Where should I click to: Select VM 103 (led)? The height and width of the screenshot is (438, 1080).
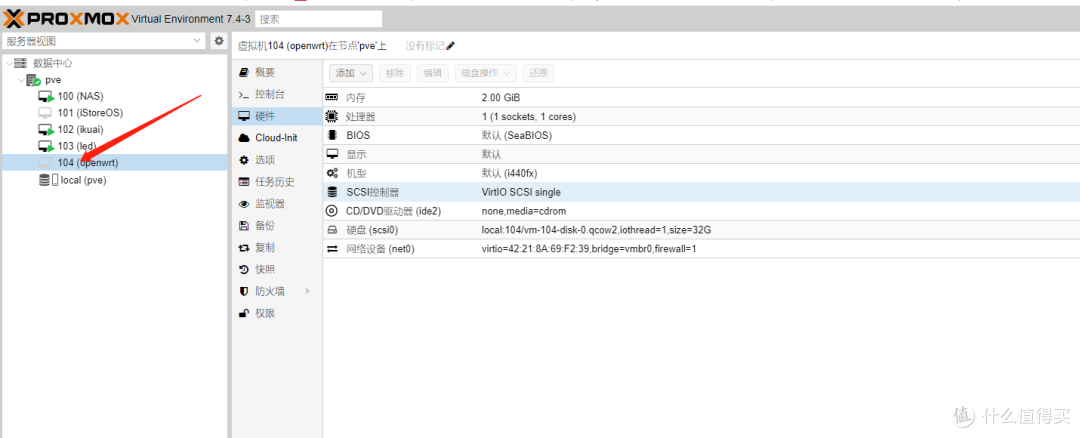point(77,146)
